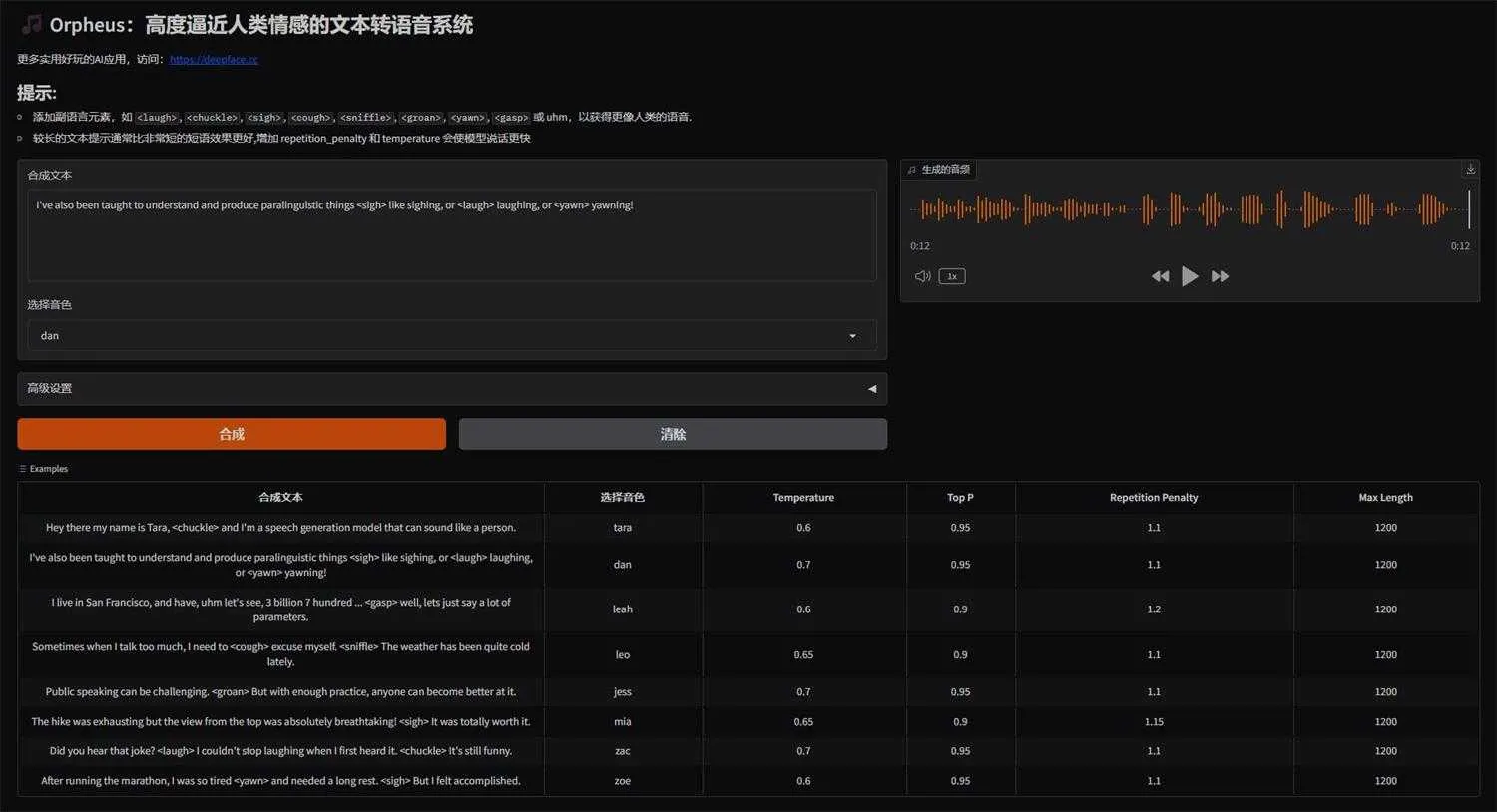1497x812 pixels.
Task: Select the 'Did you hear that joke?' example
Action: [x=280, y=751]
